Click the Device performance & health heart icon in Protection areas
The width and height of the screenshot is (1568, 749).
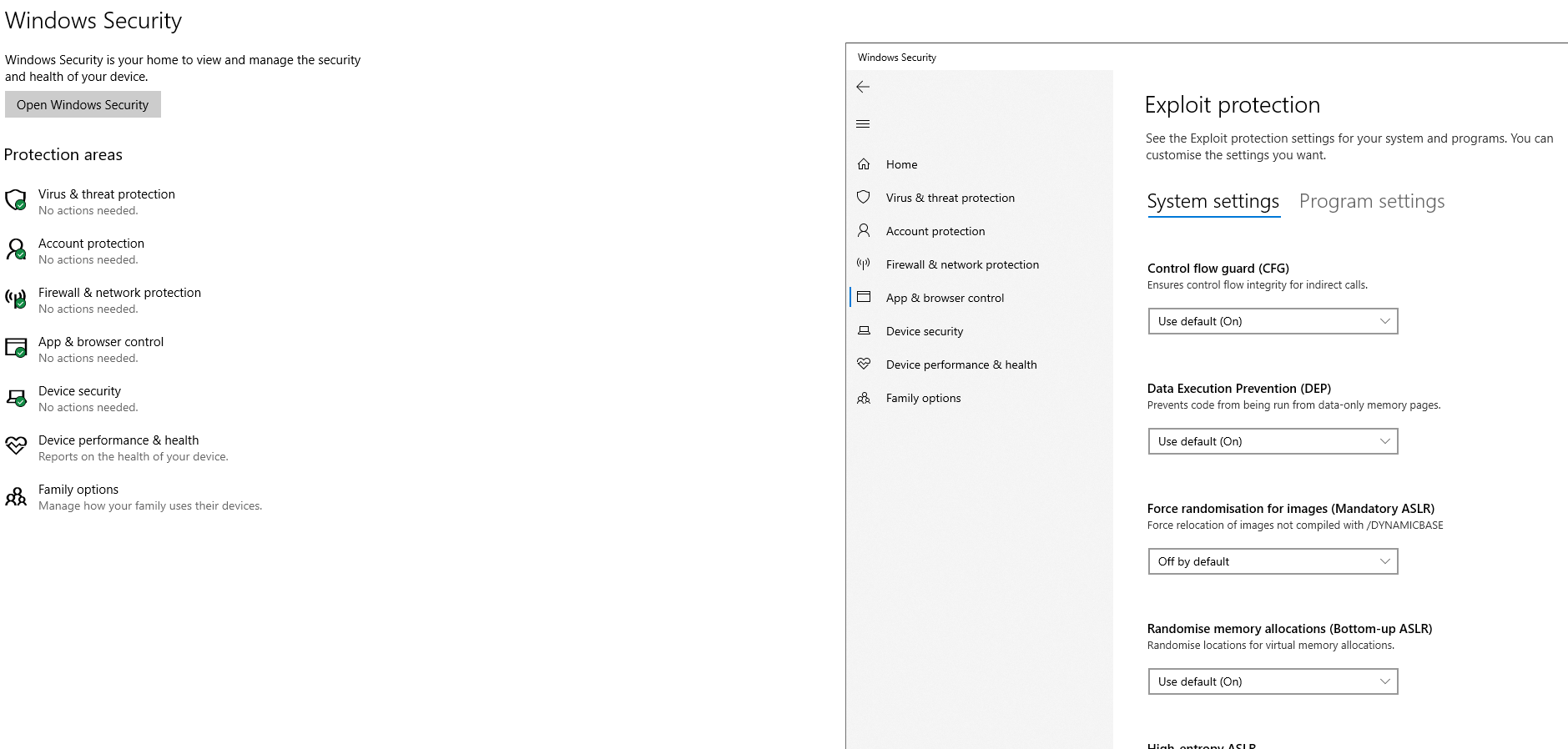coord(16,445)
